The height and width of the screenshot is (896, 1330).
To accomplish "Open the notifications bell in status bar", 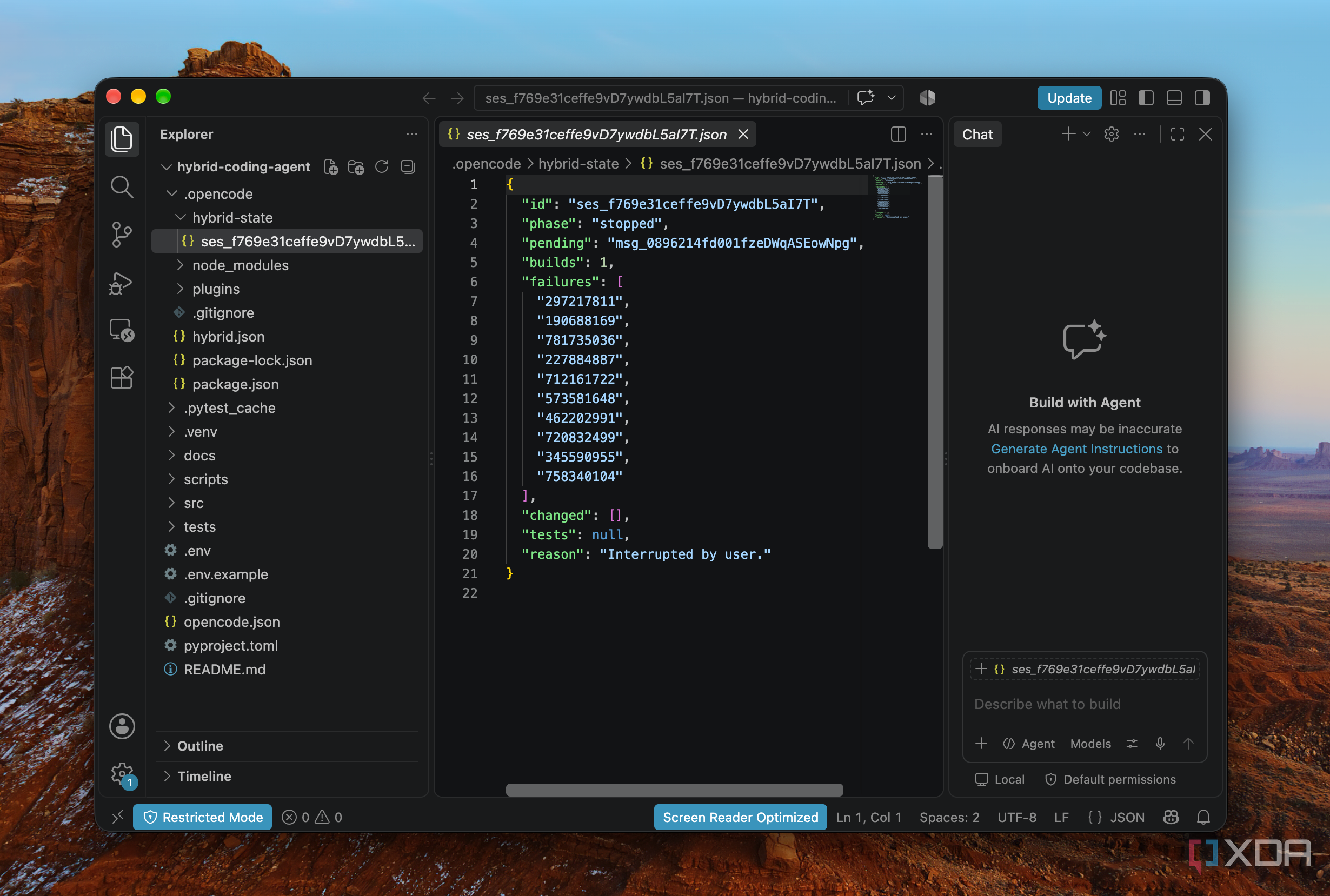I will 1203,817.
